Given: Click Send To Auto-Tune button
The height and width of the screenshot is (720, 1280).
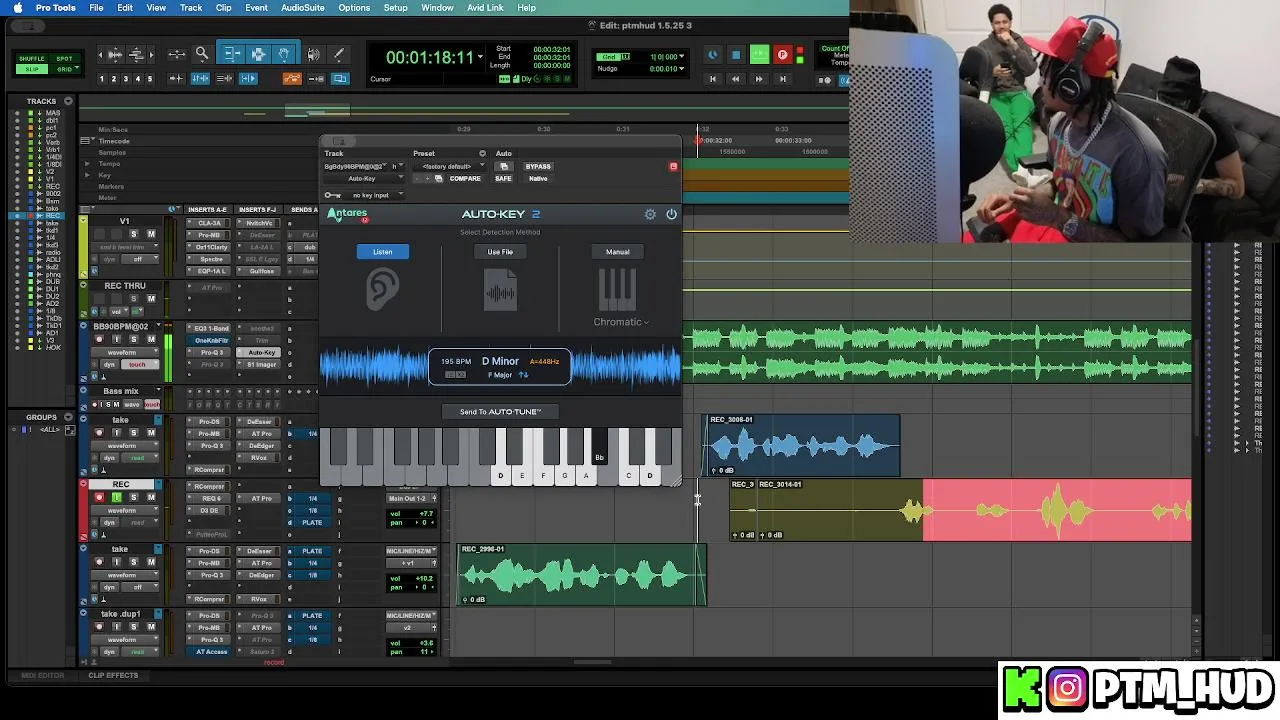Looking at the screenshot, I should coord(500,411).
